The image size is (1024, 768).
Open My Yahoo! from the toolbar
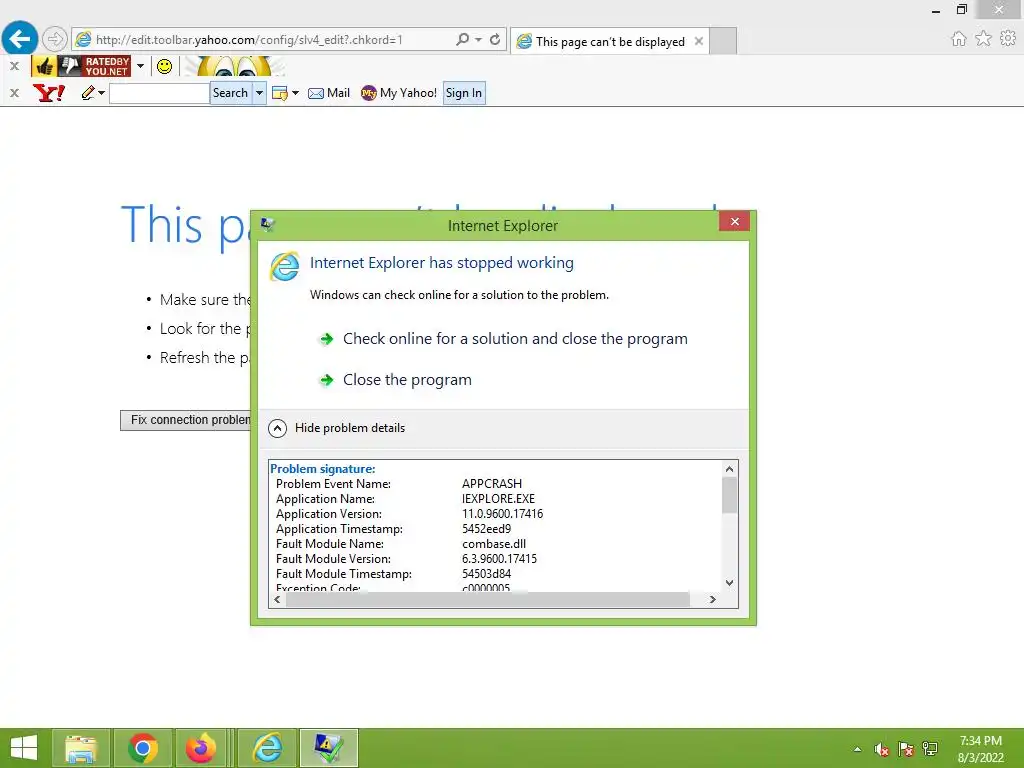click(399, 93)
